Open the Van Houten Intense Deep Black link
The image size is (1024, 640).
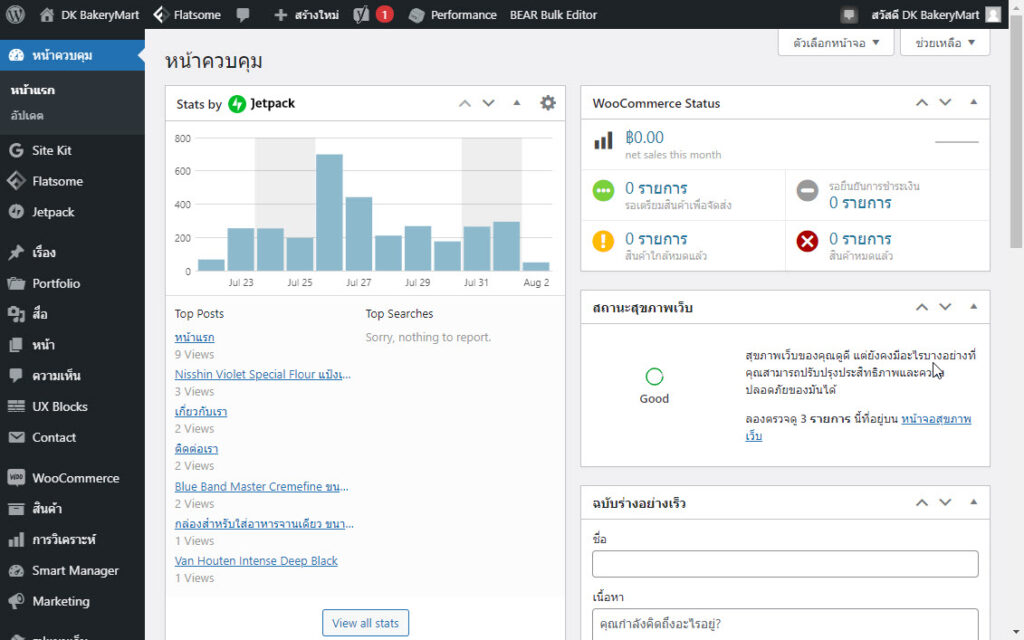pyautogui.click(x=256, y=561)
